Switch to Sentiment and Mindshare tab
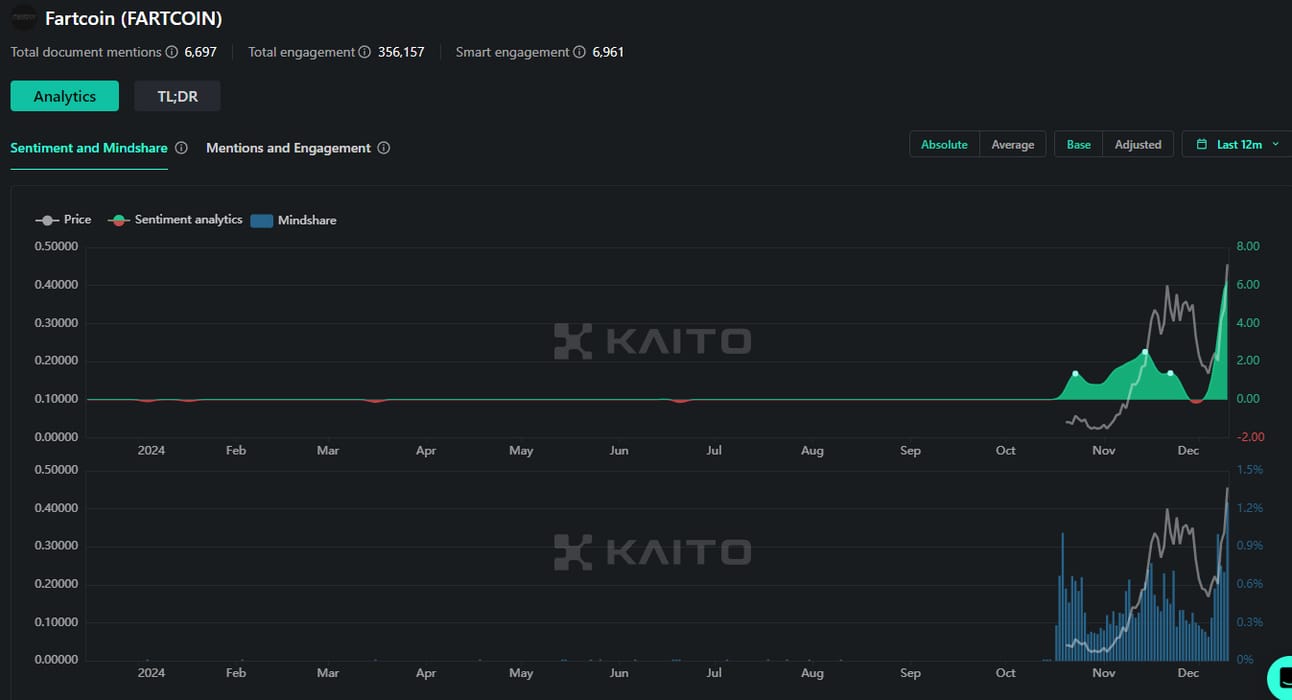 [x=89, y=148]
